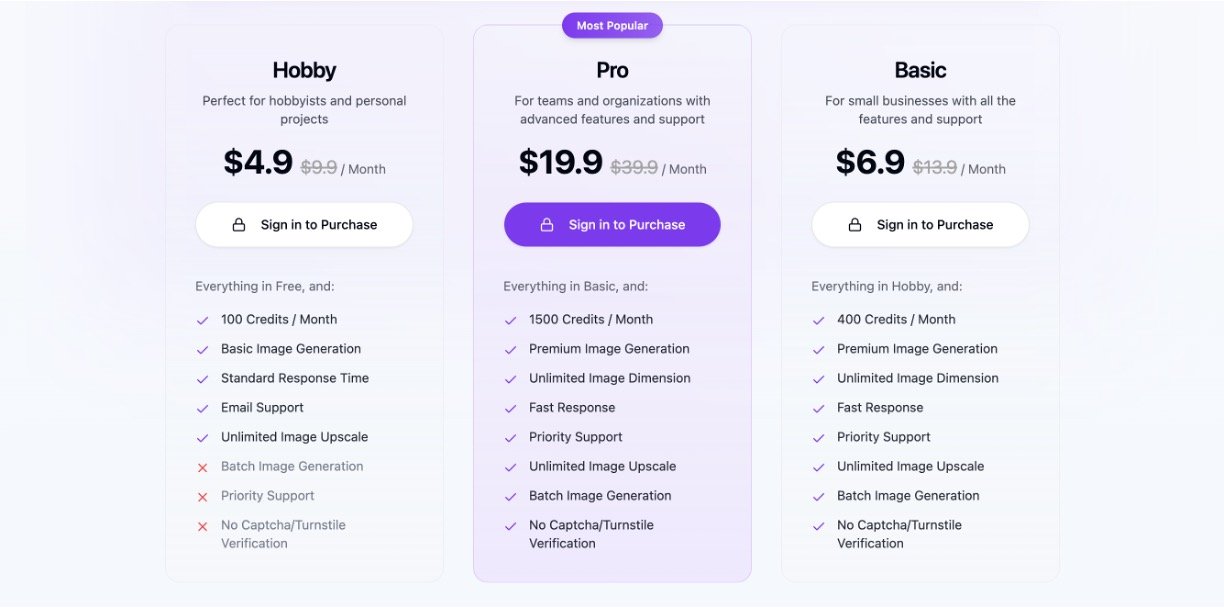Click the checkmark beside Standard Response Time
This screenshot has height=608, width=1224.
coord(203,379)
